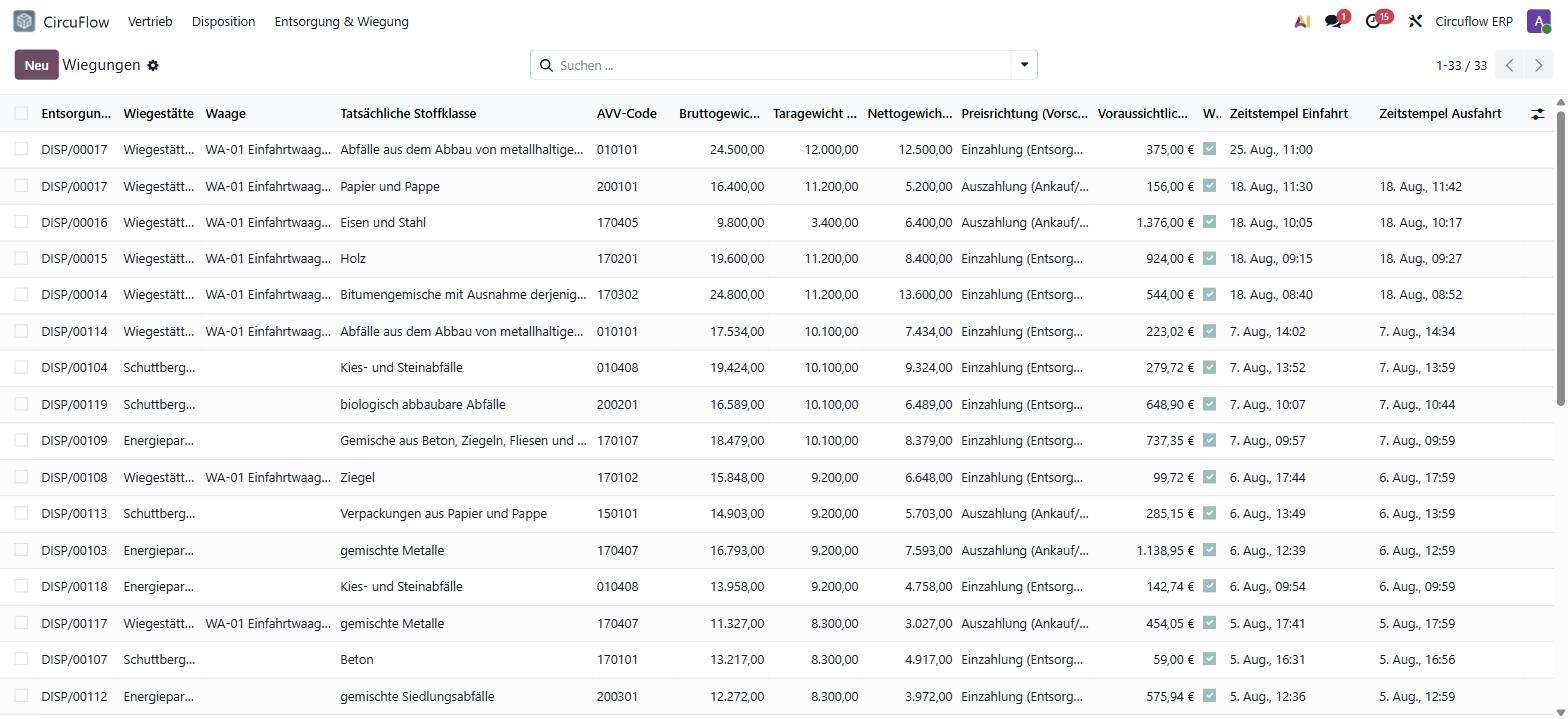1568x719 pixels.
Task: Sort by the Waage column header
Action: coord(225,113)
